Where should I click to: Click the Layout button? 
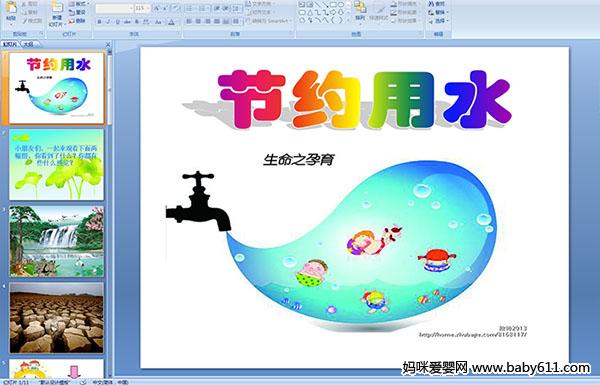pyautogui.click(x=78, y=4)
